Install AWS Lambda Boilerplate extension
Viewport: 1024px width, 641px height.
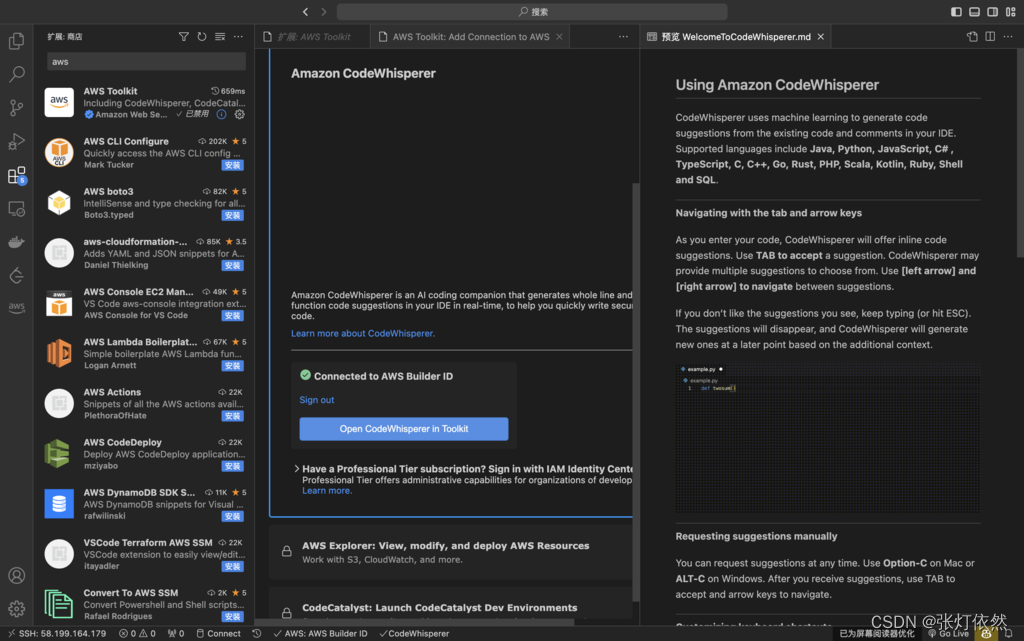[232, 366]
